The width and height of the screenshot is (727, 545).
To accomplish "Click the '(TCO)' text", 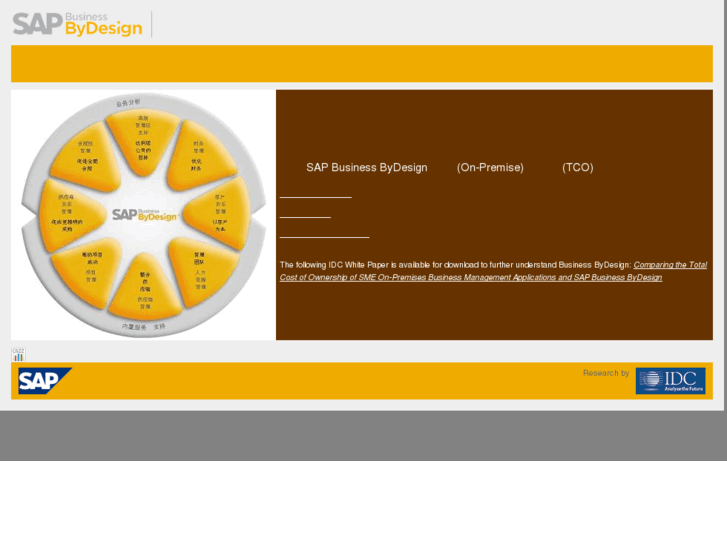I will 578,167.
